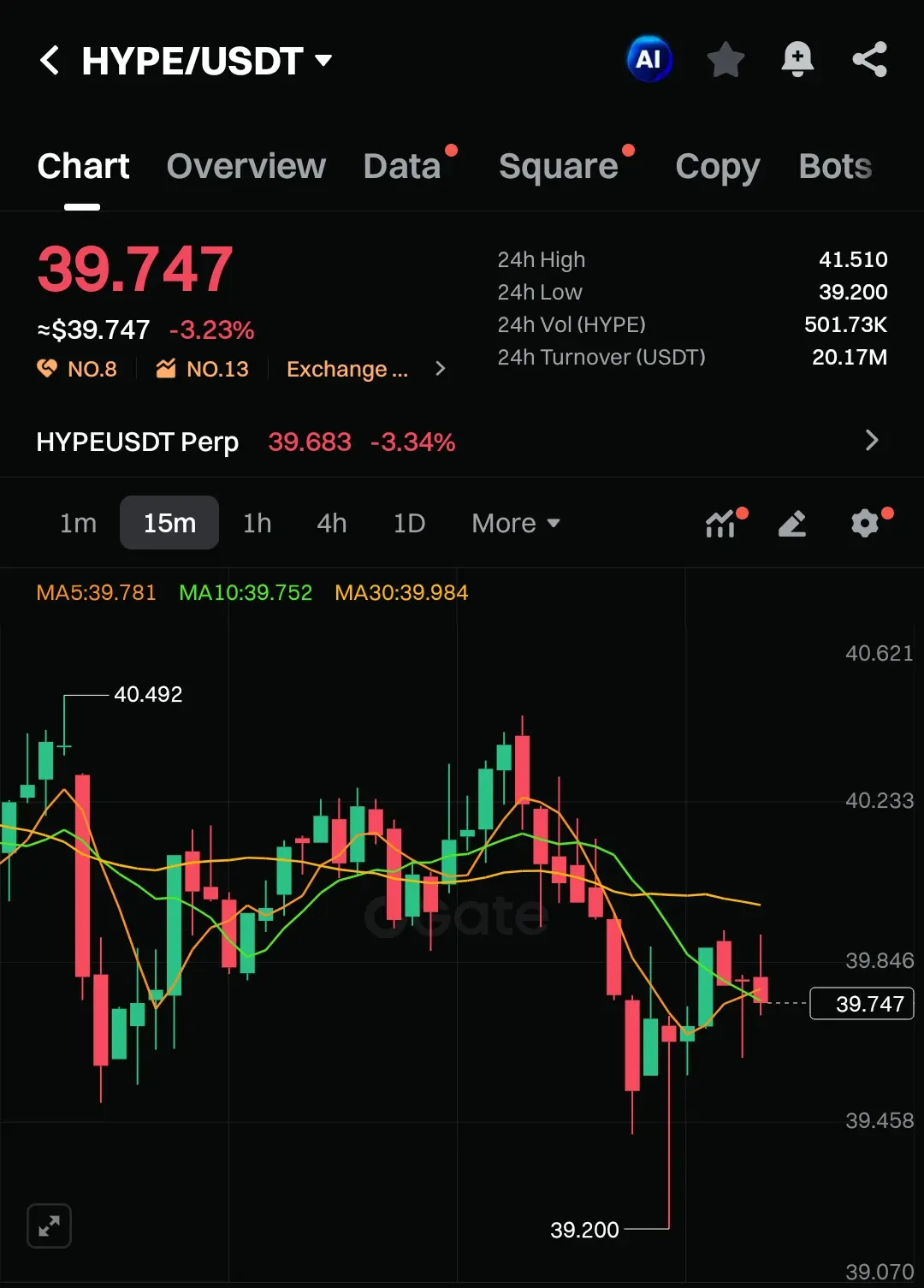This screenshot has width=924, height=1288.
Task: Tap the perp price 39.683
Action: pos(310,442)
